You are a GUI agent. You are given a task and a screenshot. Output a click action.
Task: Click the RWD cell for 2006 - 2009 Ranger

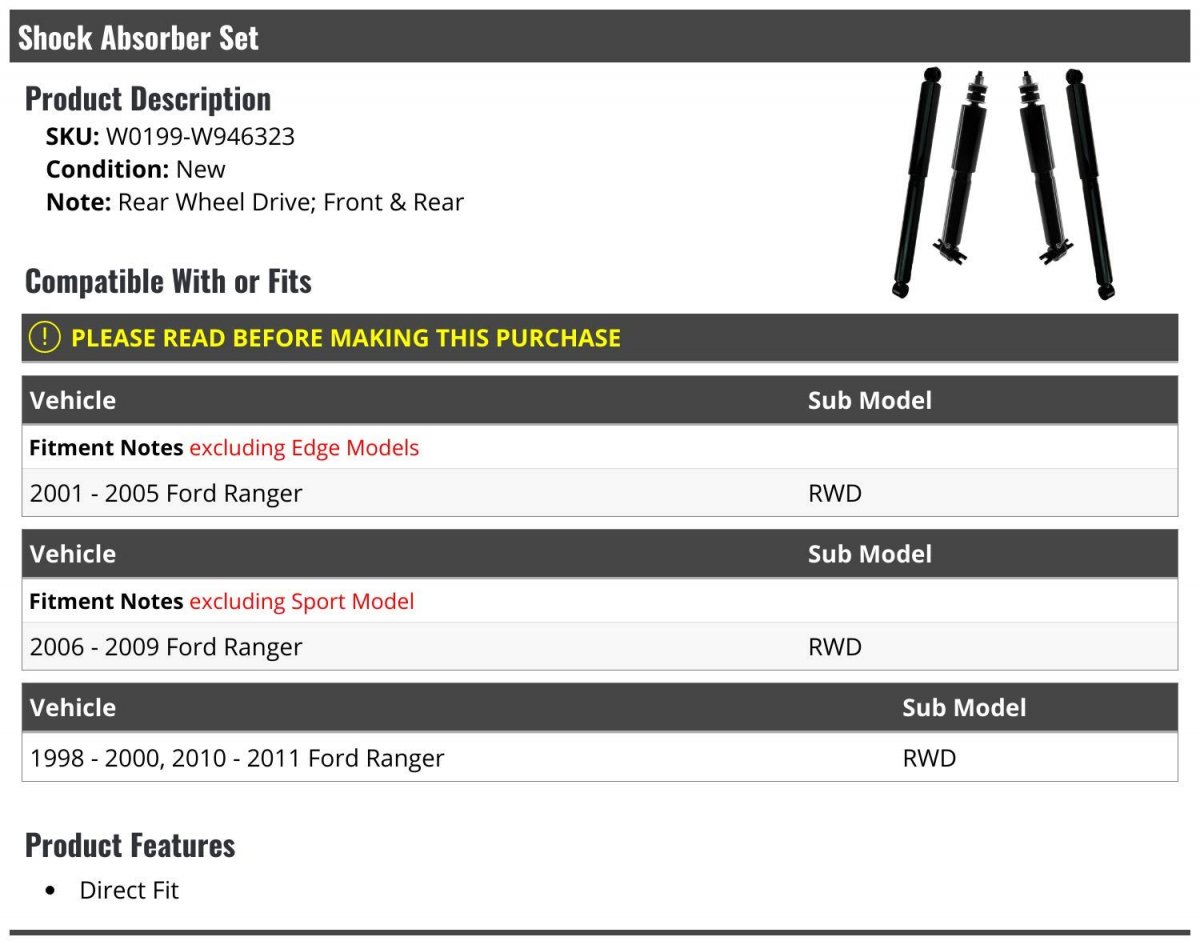click(834, 647)
